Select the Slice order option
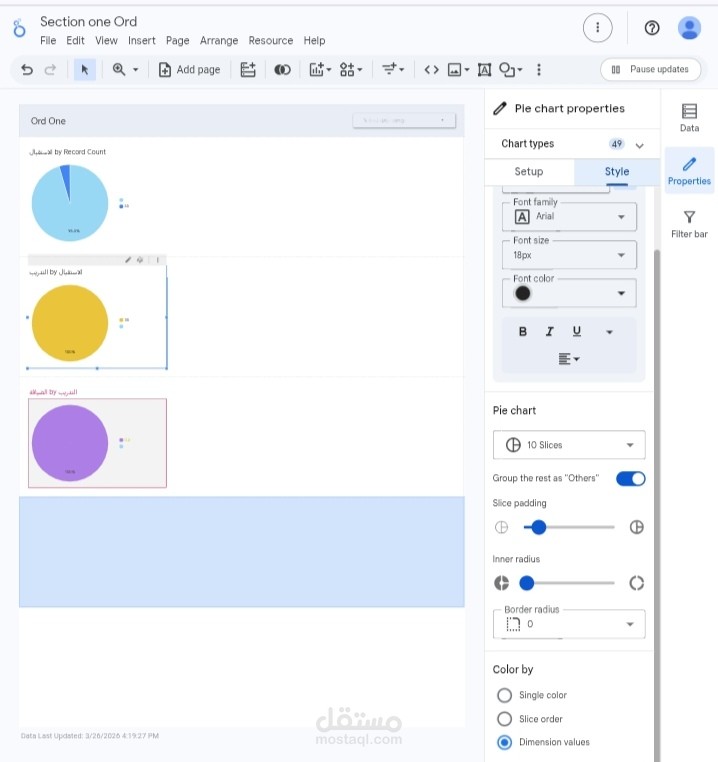This screenshot has width=718, height=762. click(505, 719)
